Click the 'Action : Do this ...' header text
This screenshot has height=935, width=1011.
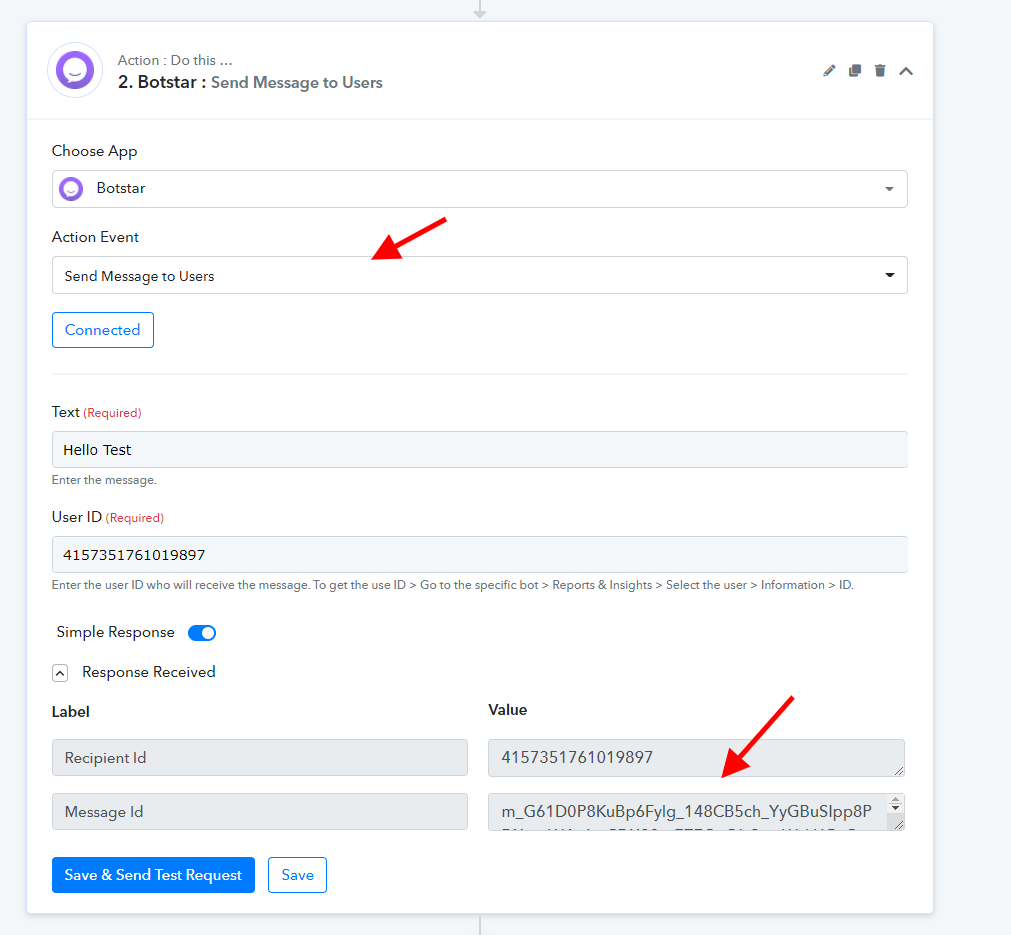click(x=175, y=60)
